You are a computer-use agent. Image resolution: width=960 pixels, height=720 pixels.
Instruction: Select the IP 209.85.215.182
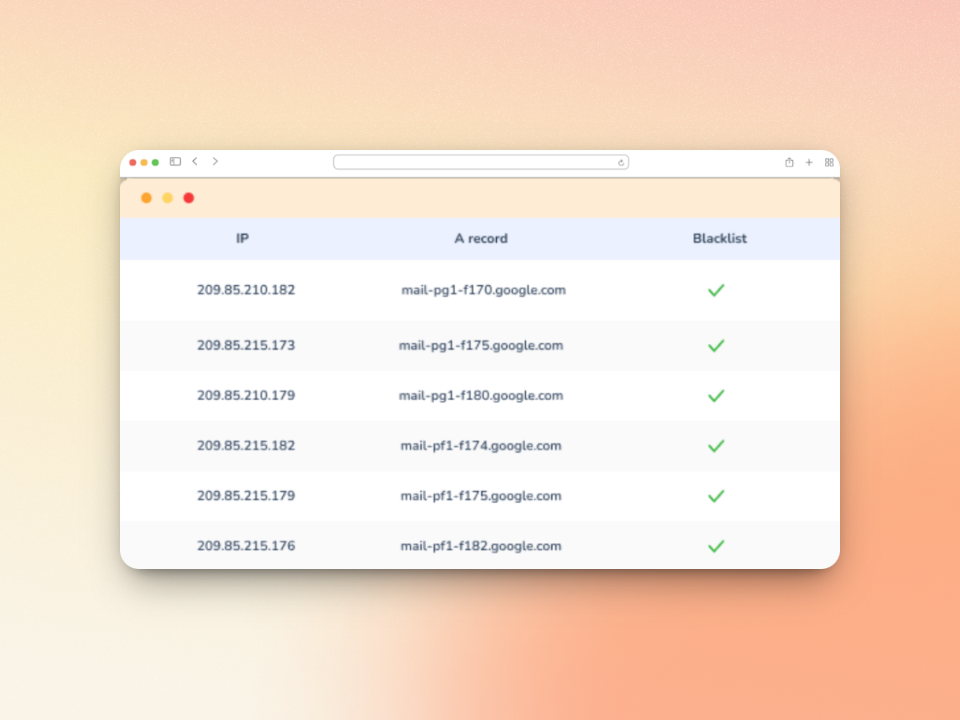click(246, 446)
